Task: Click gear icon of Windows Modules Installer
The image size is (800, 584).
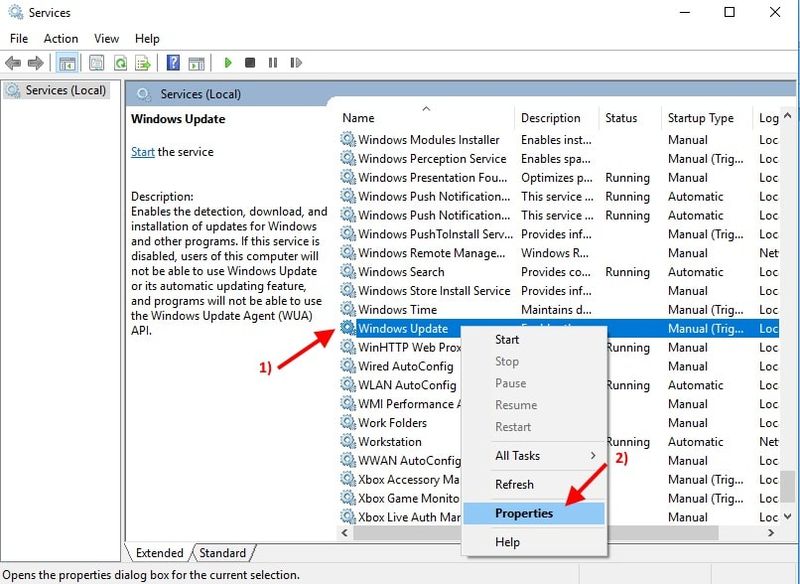Action: click(x=348, y=139)
